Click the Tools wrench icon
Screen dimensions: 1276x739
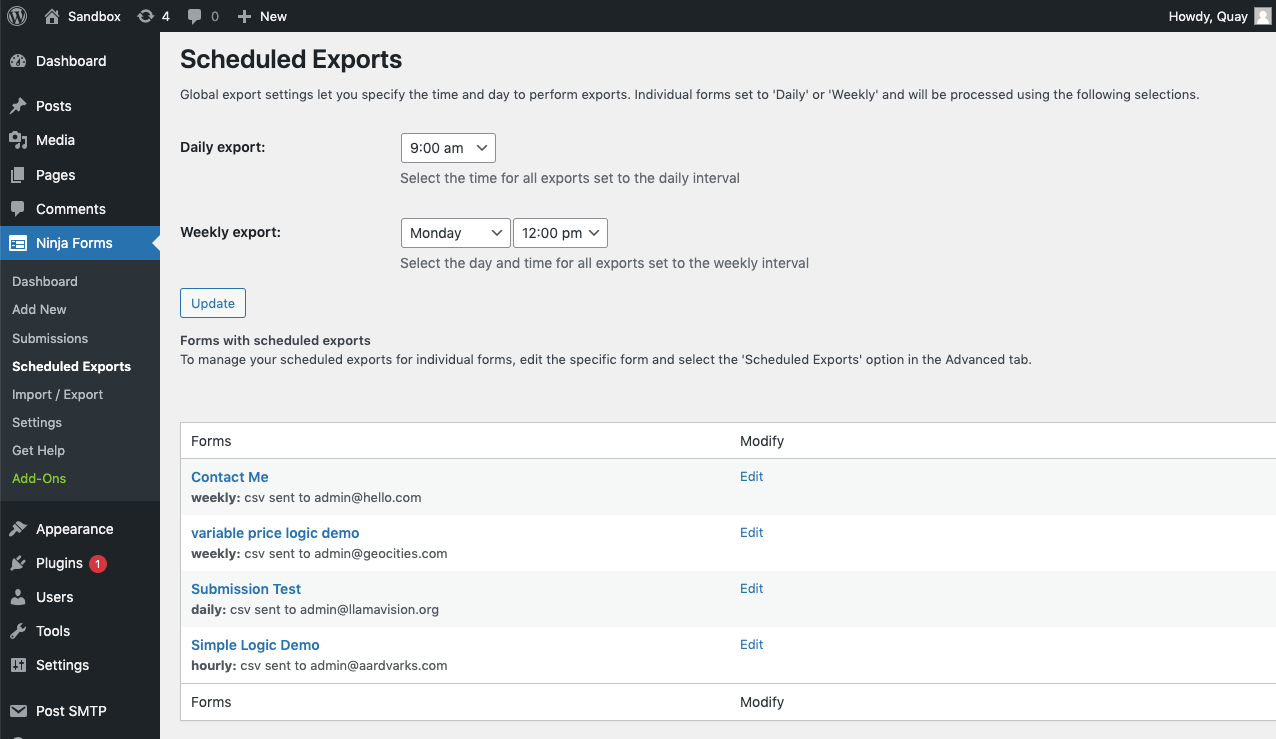coord(22,631)
